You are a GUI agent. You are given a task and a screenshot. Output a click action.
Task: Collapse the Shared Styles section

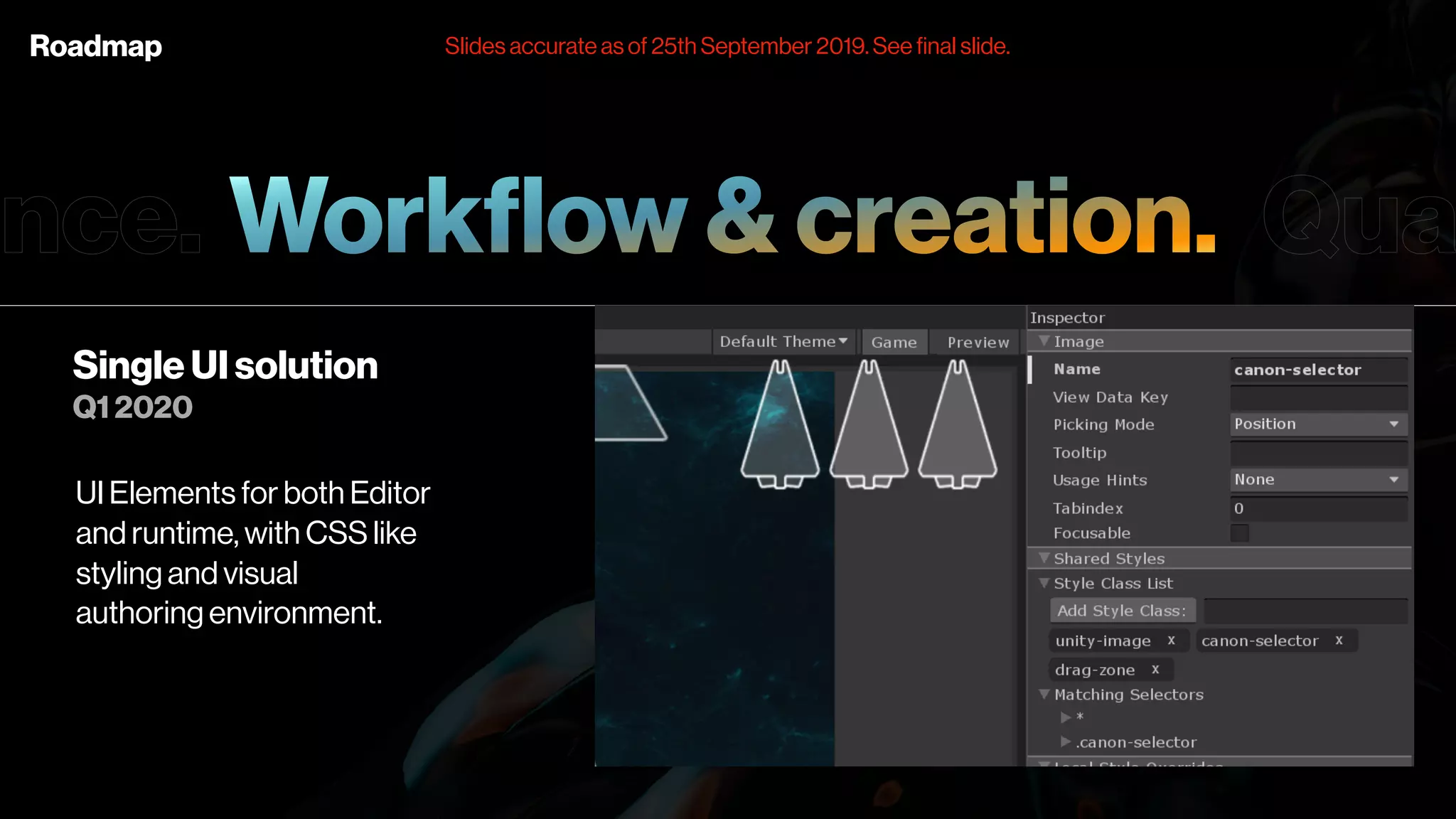click(1044, 558)
